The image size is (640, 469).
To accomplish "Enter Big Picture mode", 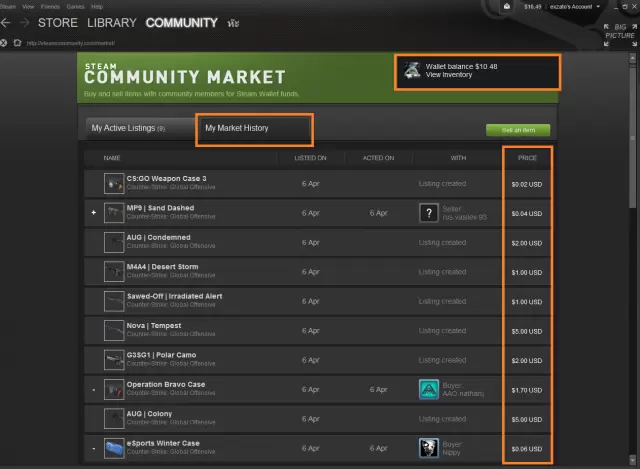I will [x=620, y=35].
